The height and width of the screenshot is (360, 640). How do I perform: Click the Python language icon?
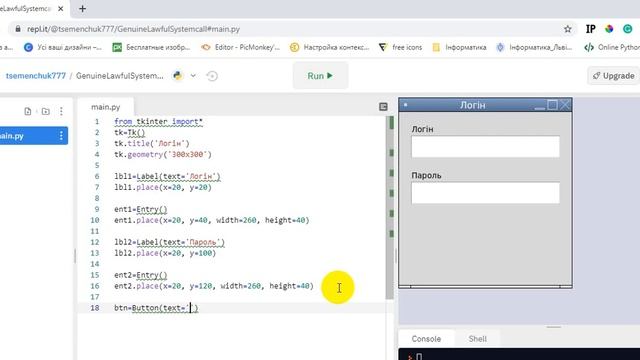coord(178,76)
